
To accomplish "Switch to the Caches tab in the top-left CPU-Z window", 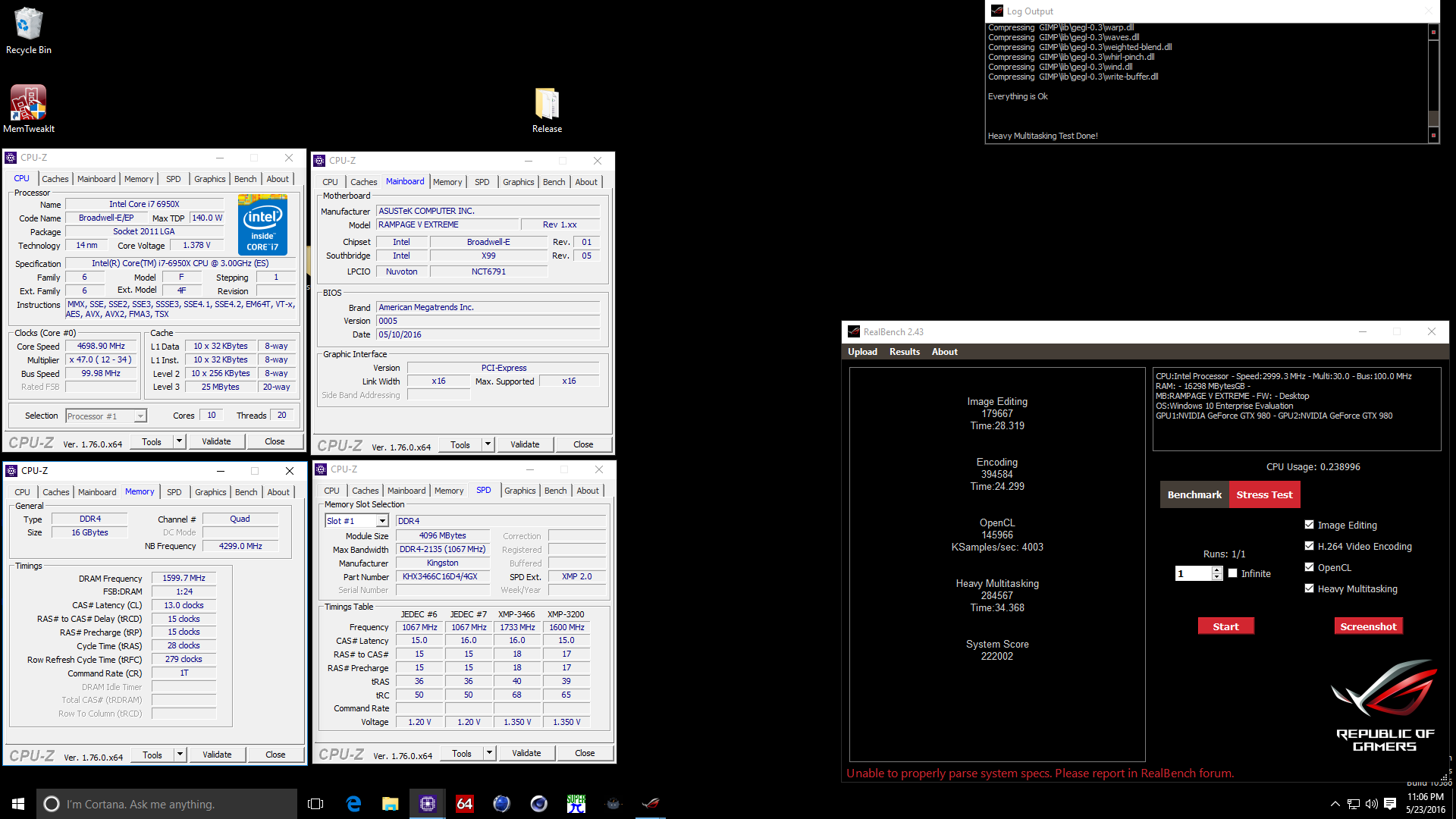I will click(55, 179).
